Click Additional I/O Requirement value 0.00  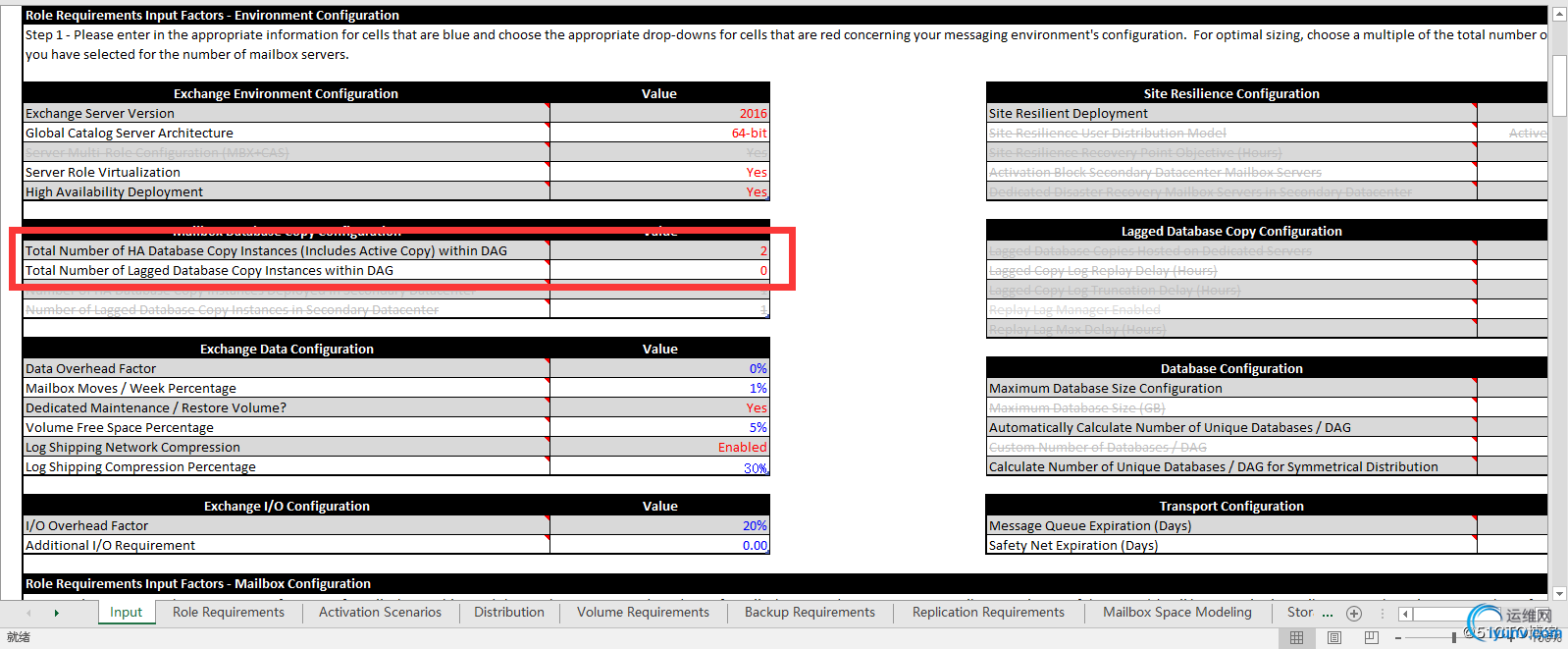[x=659, y=545]
